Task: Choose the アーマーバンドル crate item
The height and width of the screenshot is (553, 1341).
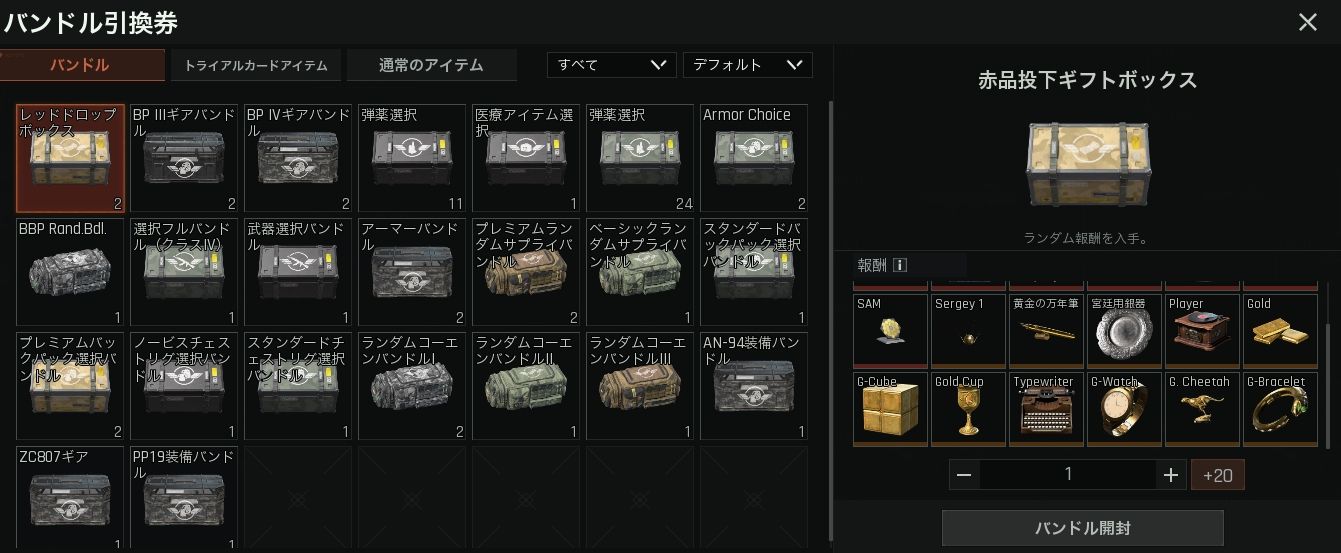Action: click(412, 272)
